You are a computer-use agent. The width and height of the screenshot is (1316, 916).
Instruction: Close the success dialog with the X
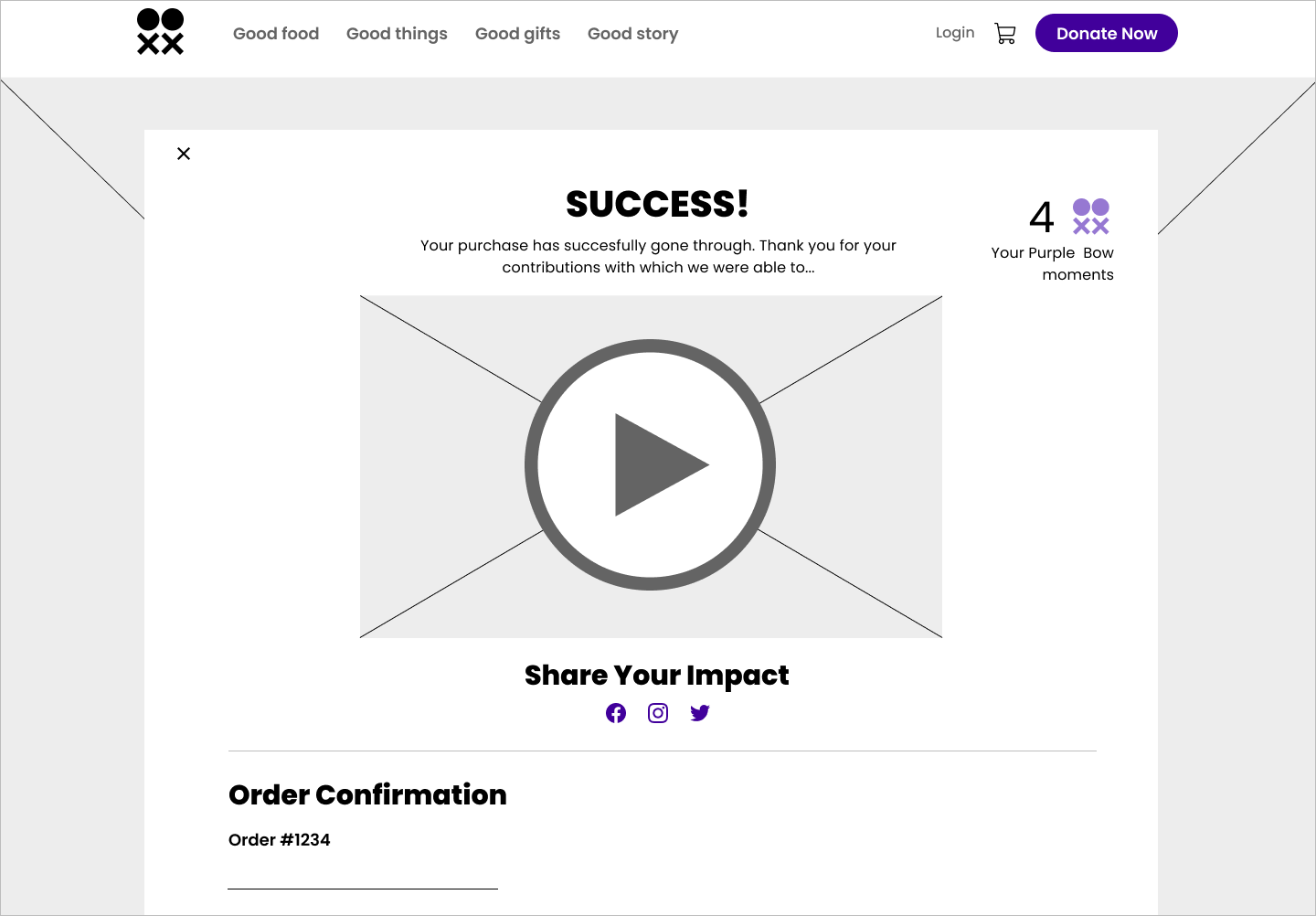pos(184,154)
